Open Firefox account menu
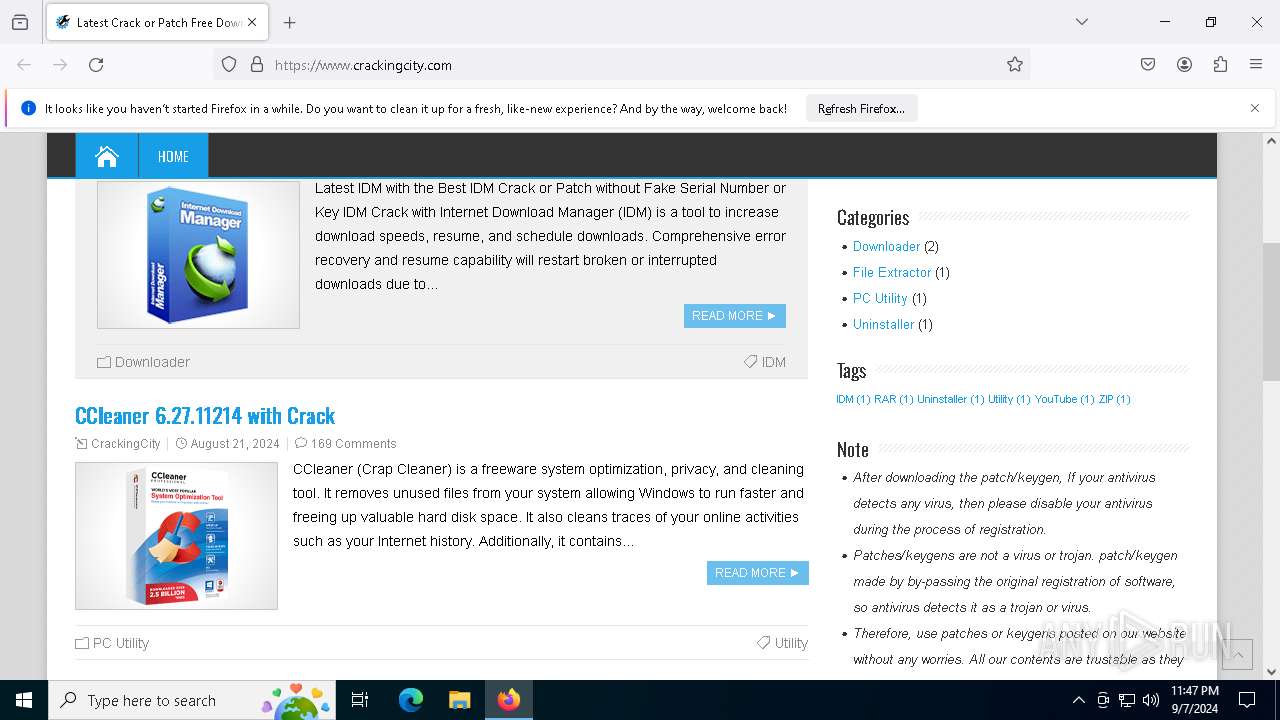 pyautogui.click(x=1184, y=65)
